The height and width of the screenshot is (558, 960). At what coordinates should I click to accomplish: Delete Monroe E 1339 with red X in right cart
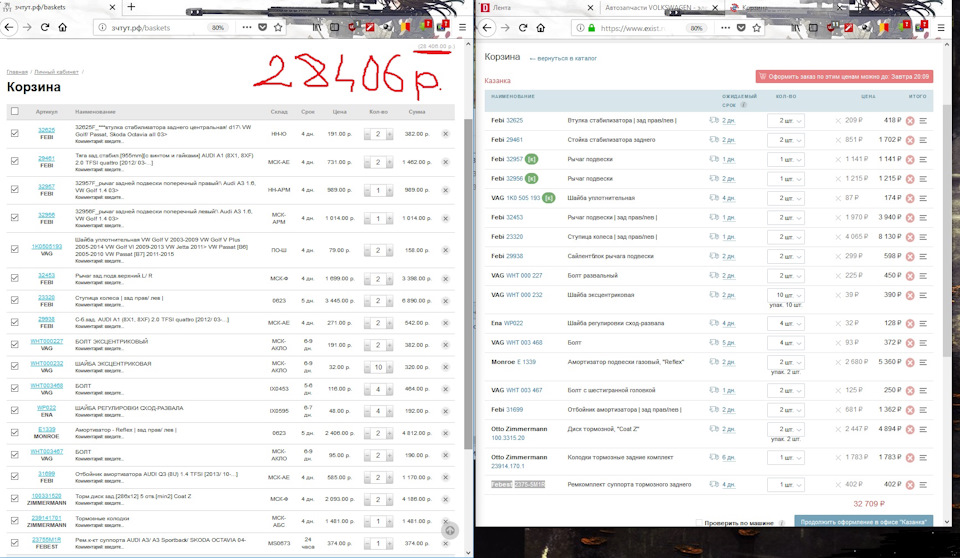coord(910,362)
